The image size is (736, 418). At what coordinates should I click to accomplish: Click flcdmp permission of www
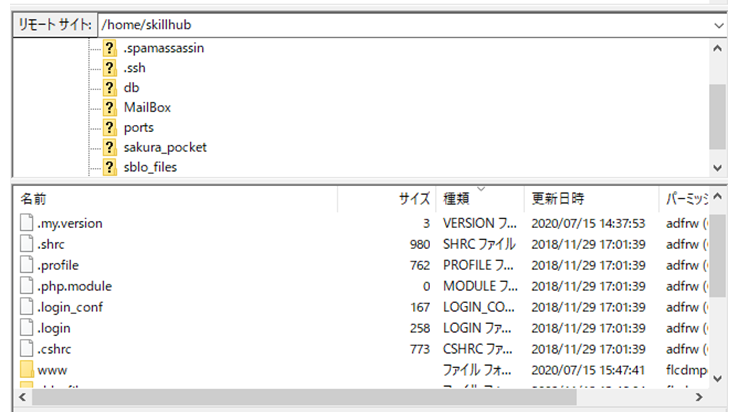686,370
